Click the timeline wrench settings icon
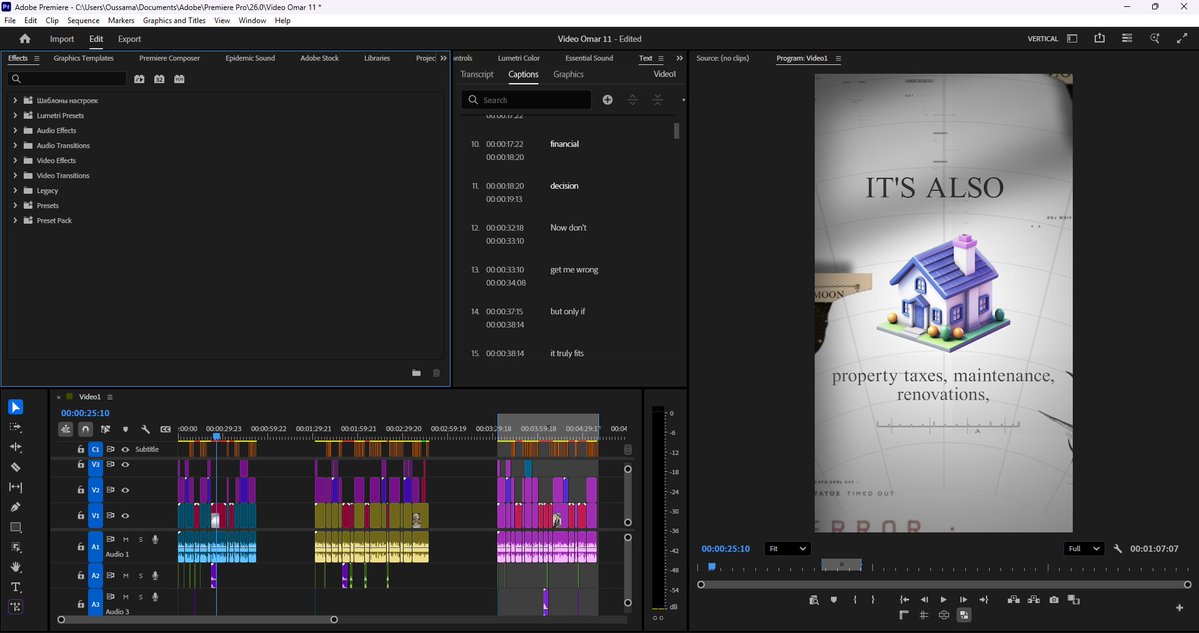 [x=145, y=430]
